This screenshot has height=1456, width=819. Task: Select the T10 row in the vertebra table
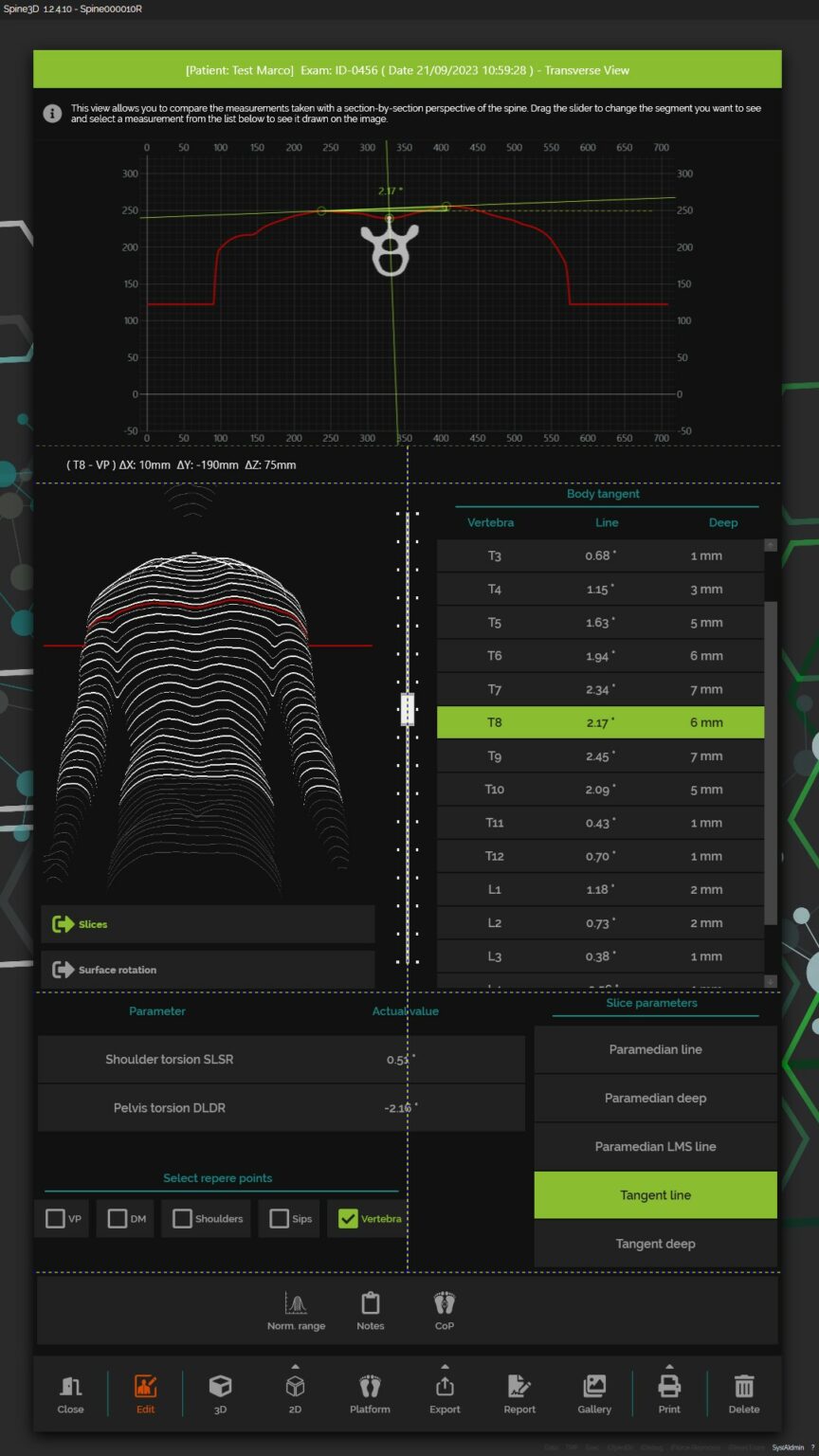[599, 789]
